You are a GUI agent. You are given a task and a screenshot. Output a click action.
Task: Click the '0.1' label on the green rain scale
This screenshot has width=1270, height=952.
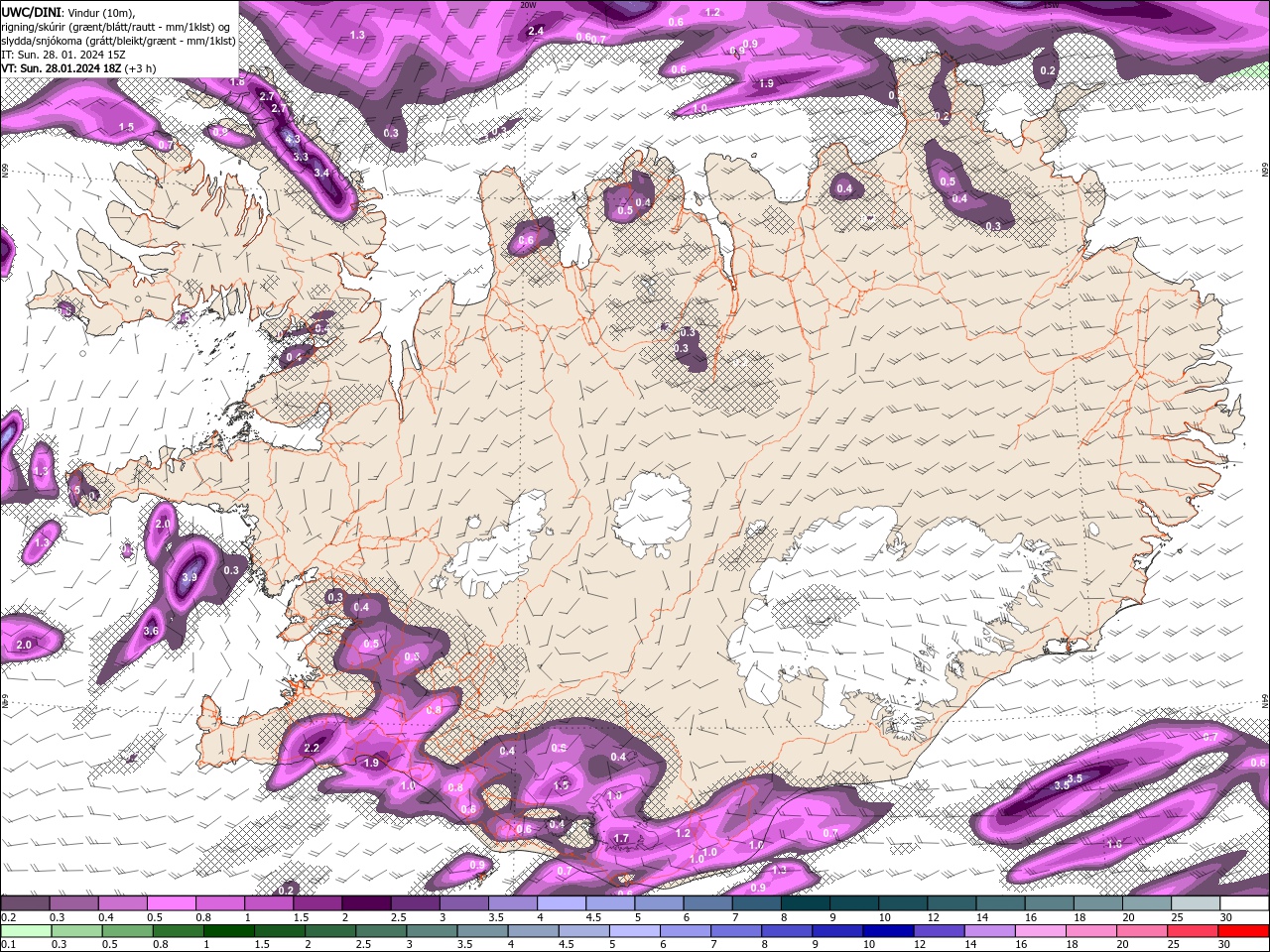pos(9,944)
